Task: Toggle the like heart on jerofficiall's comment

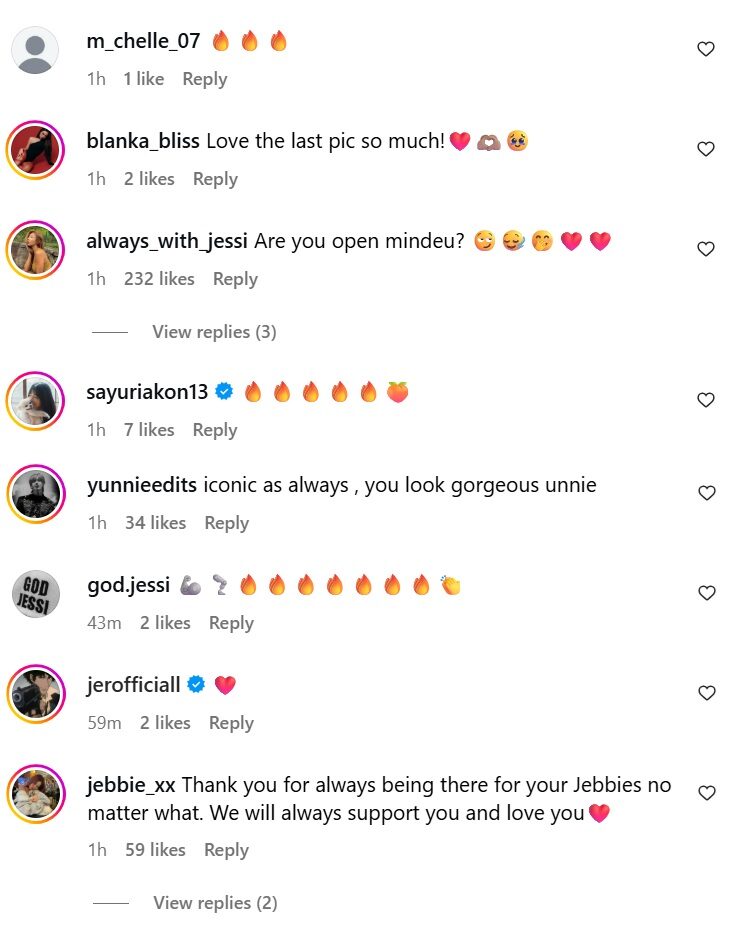Action: [x=706, y=692]
